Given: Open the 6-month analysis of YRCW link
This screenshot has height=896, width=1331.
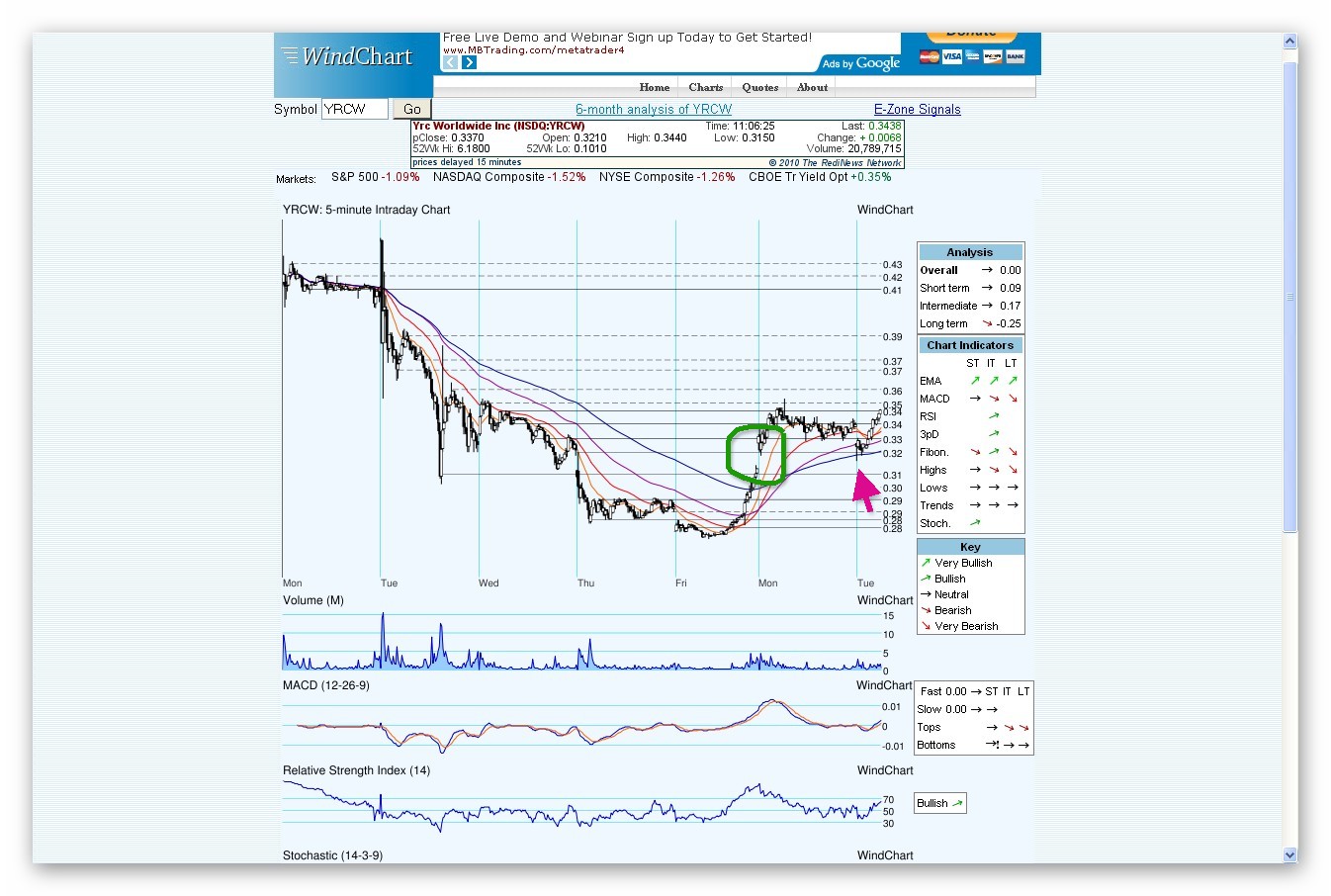Looking at the screenshot, I should click(654, 109).
